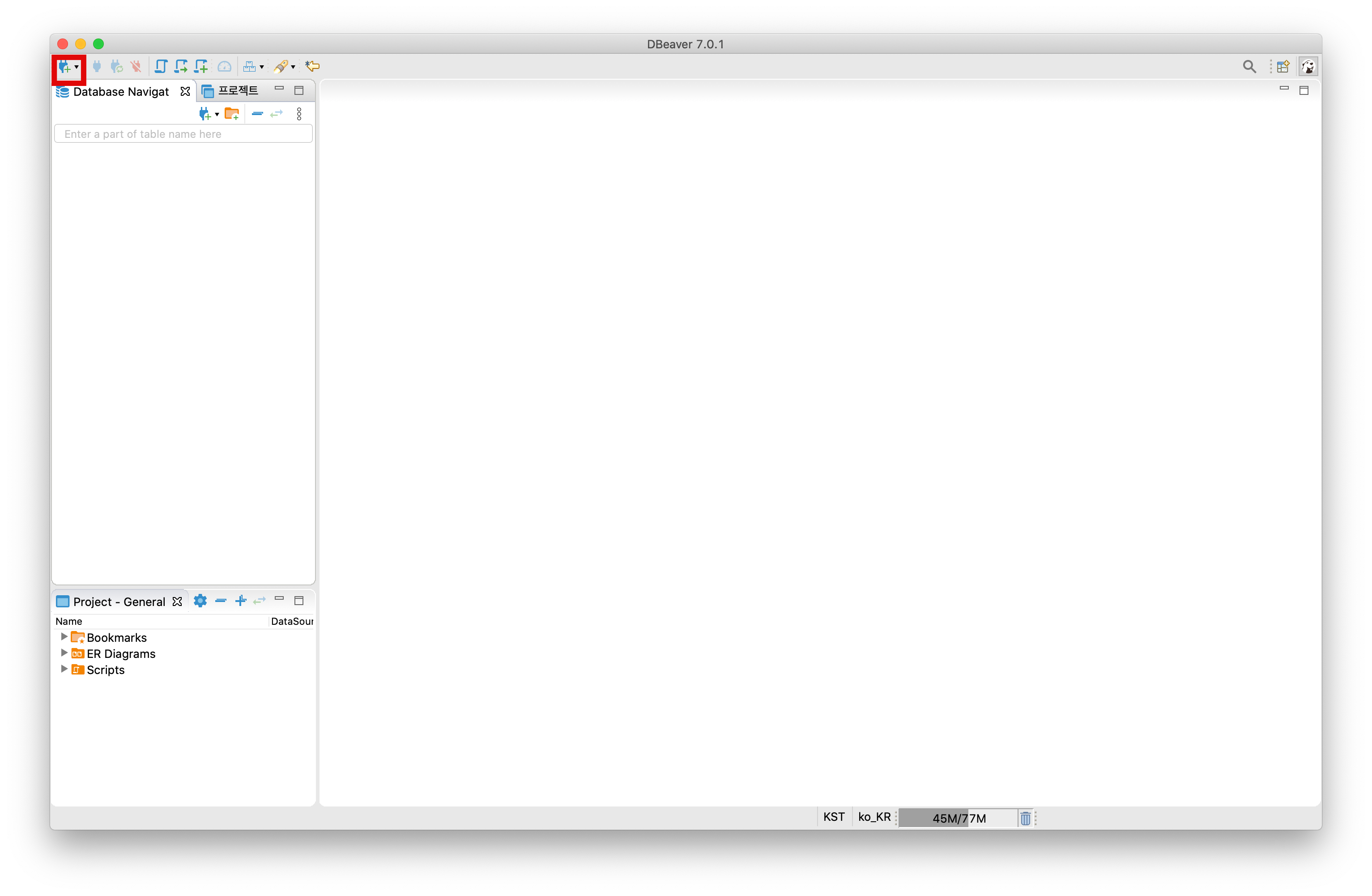The height and width of the screenshot is (896, 1372).
Task: Collapse all nodes in Database Navigator
Action: point(257,114)
